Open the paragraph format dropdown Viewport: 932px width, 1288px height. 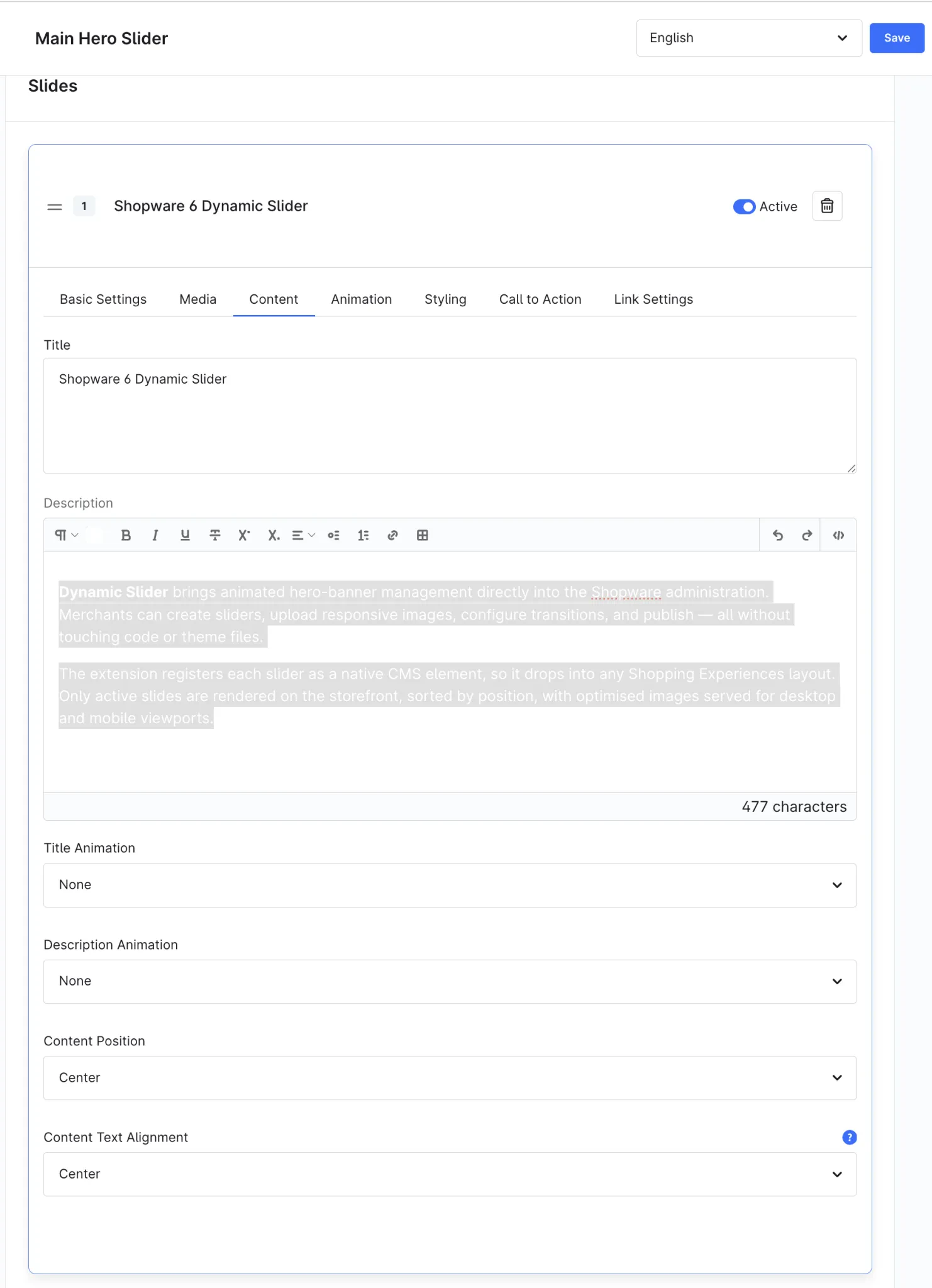click(67, 535)
